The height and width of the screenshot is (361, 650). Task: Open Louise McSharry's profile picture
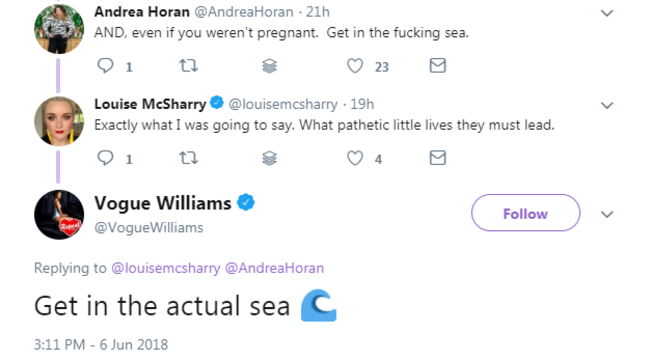coord(59,121)
